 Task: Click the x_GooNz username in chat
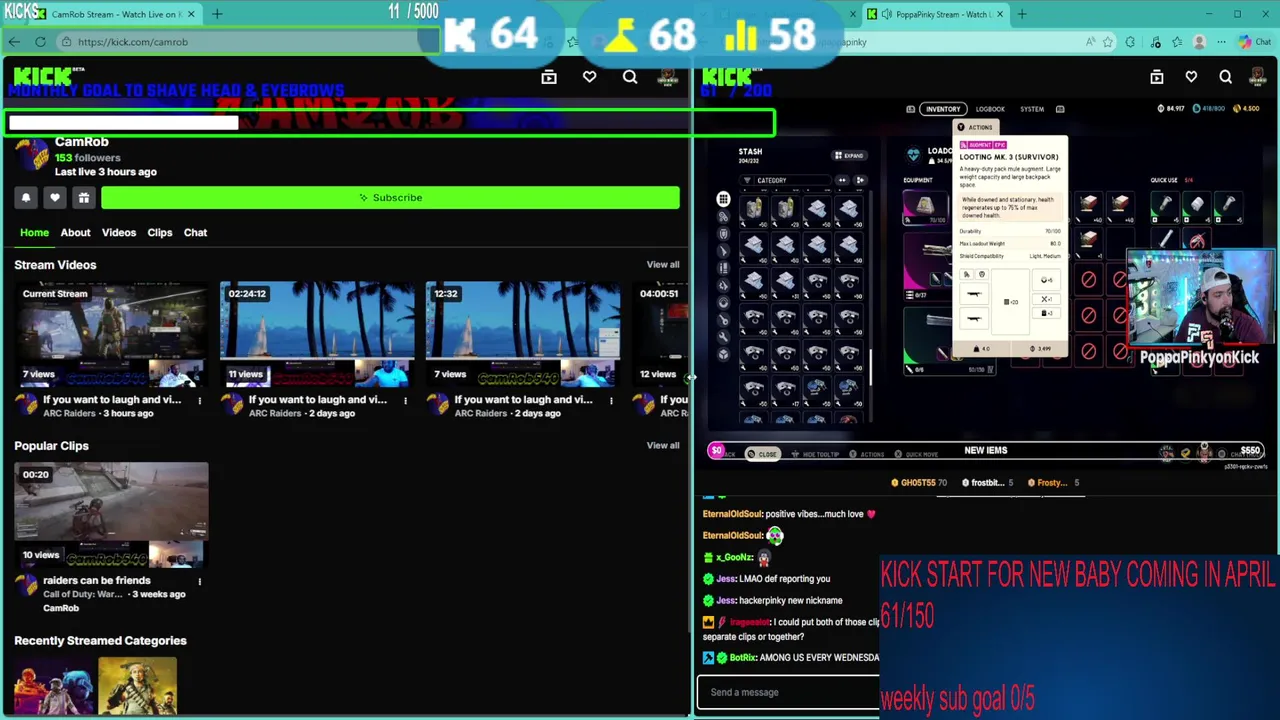tap(734, 557)
